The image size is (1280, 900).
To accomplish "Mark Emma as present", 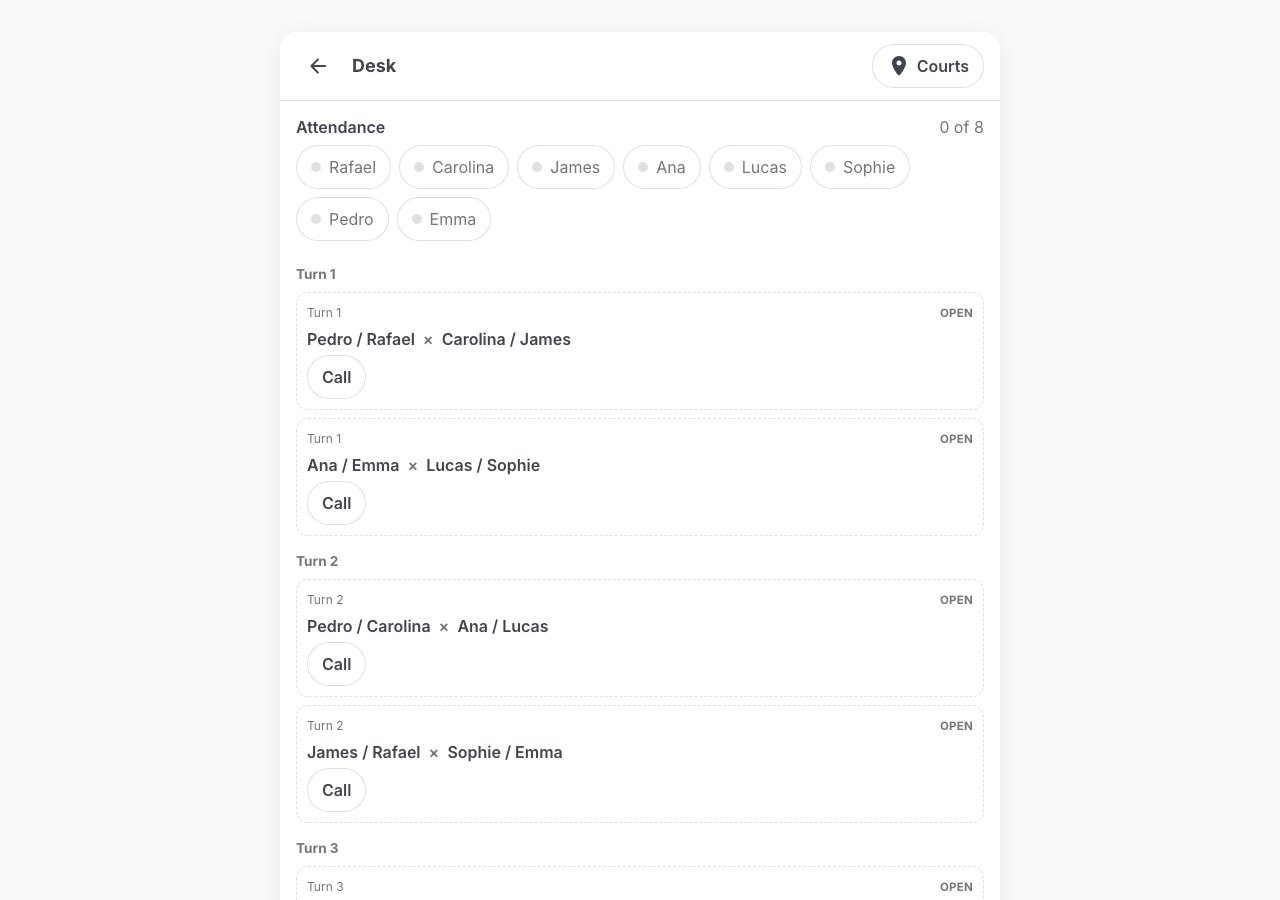I will click(x=444, y=219).
